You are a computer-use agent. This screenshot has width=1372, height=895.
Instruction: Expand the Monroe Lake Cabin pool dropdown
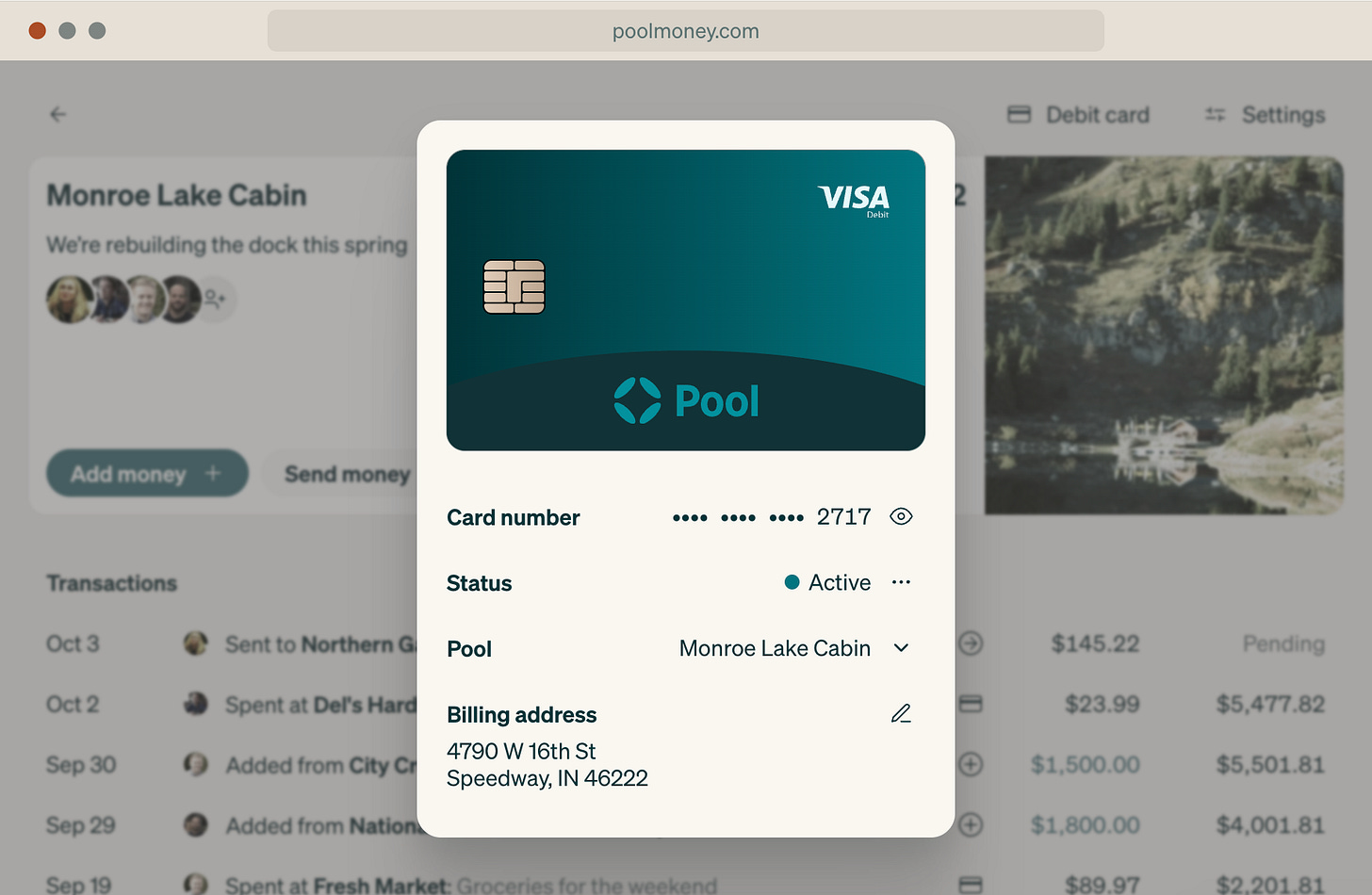coord(901,648)
